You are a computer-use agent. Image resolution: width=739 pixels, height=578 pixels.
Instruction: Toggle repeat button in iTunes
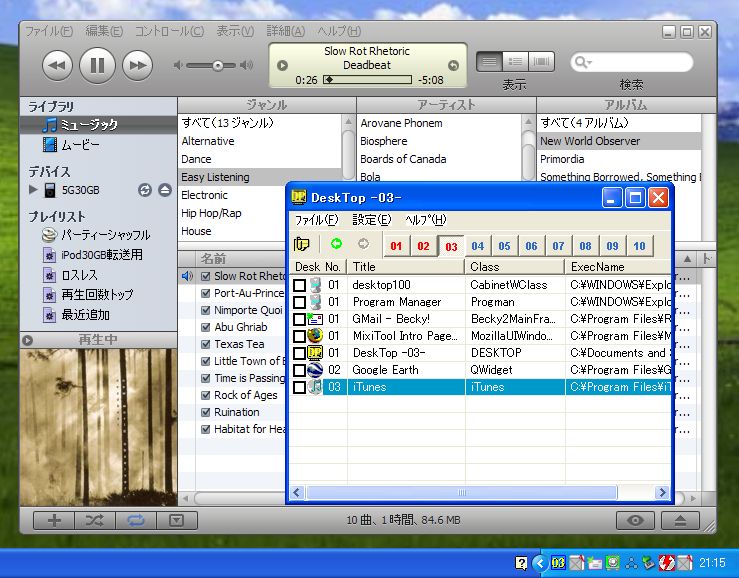tap(136, 520)
